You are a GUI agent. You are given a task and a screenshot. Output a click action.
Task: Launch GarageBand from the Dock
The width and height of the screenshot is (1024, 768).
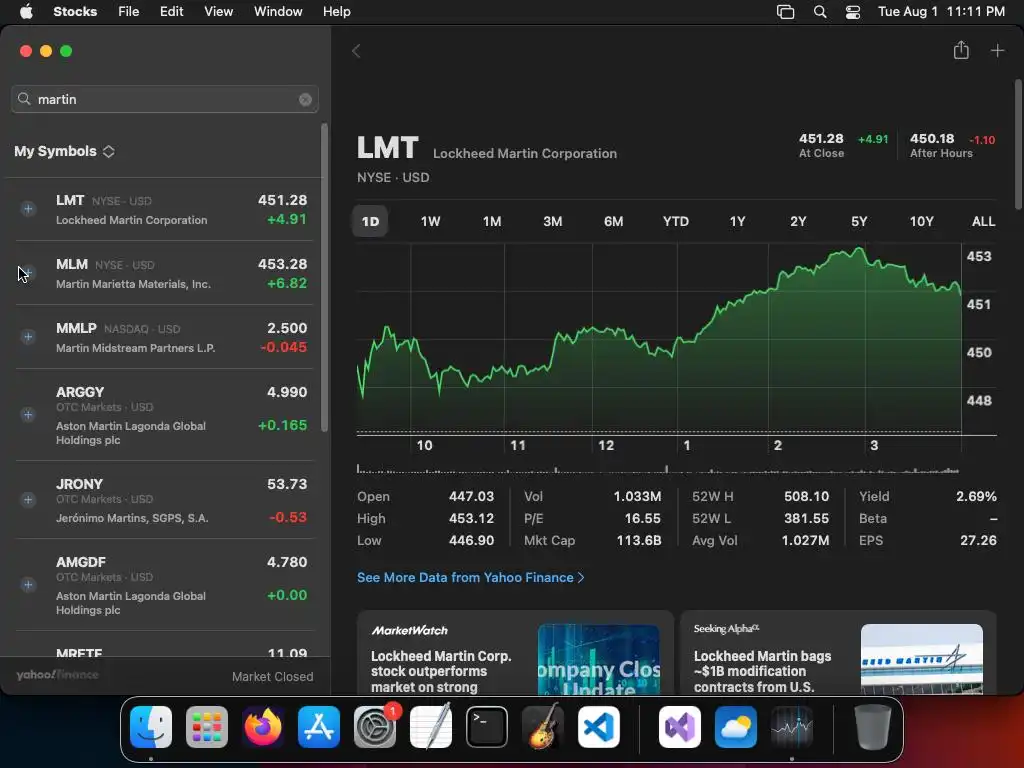coord(543,727)
